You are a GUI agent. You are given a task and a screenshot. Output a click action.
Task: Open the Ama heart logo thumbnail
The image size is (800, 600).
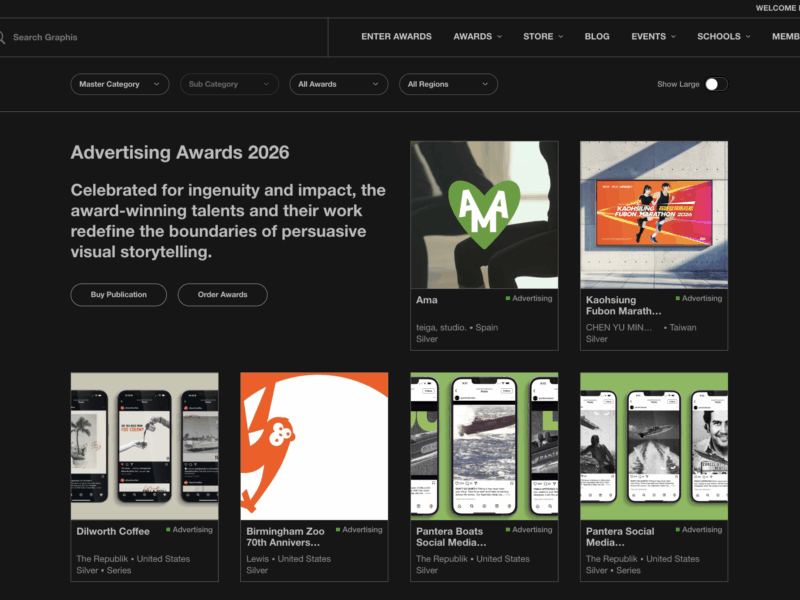pyautogui.click(x=484, y=214)
